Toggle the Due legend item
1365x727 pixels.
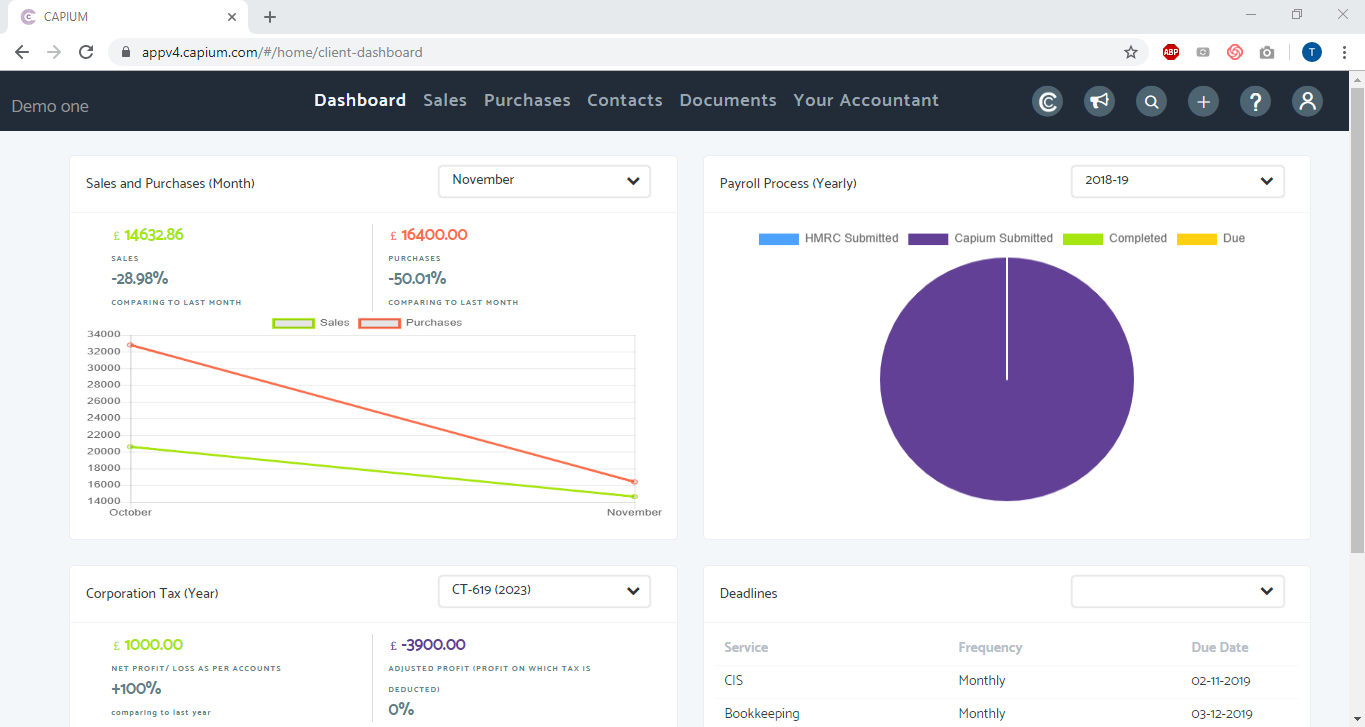point(1211,239)
